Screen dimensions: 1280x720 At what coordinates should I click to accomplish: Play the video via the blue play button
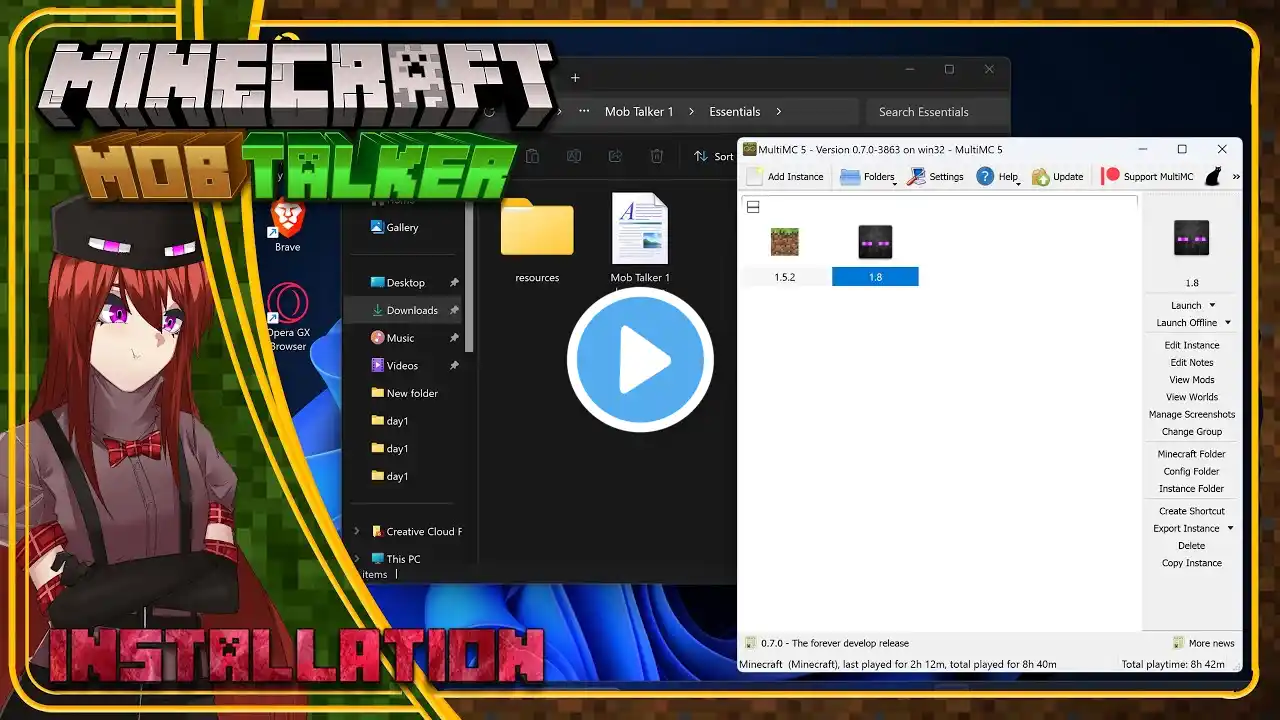640,360
